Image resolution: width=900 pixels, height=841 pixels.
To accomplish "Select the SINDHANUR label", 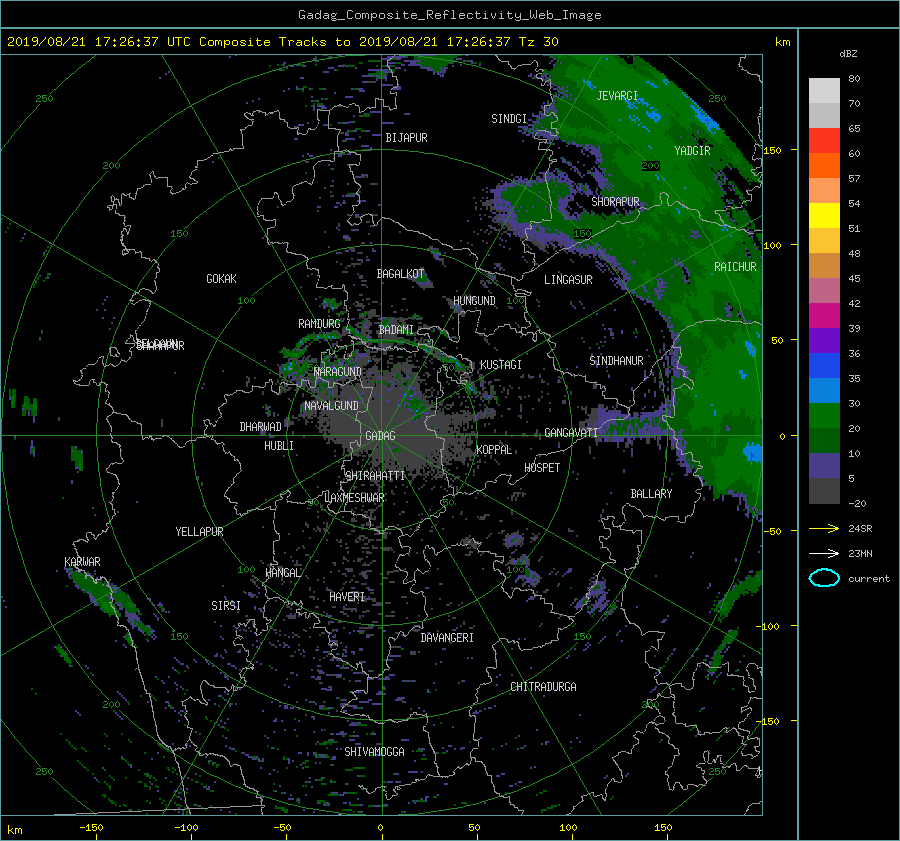I will coord(616,361).
